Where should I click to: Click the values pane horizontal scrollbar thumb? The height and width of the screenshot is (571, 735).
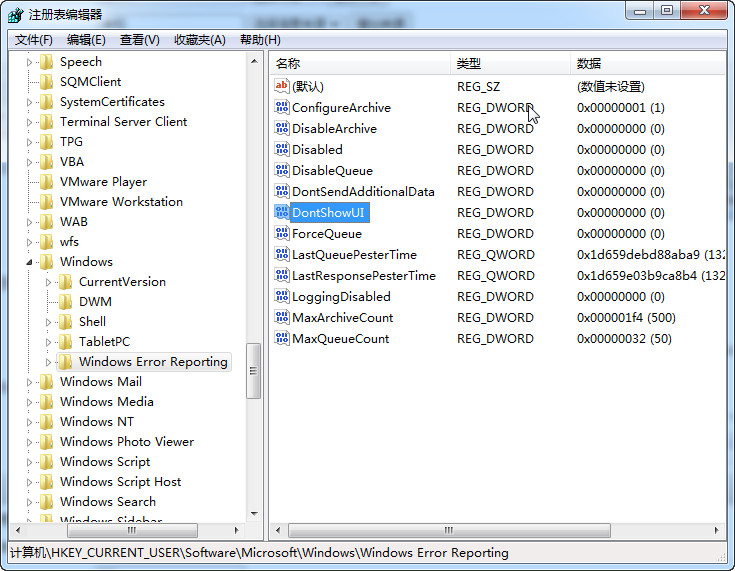click(449, 530)
